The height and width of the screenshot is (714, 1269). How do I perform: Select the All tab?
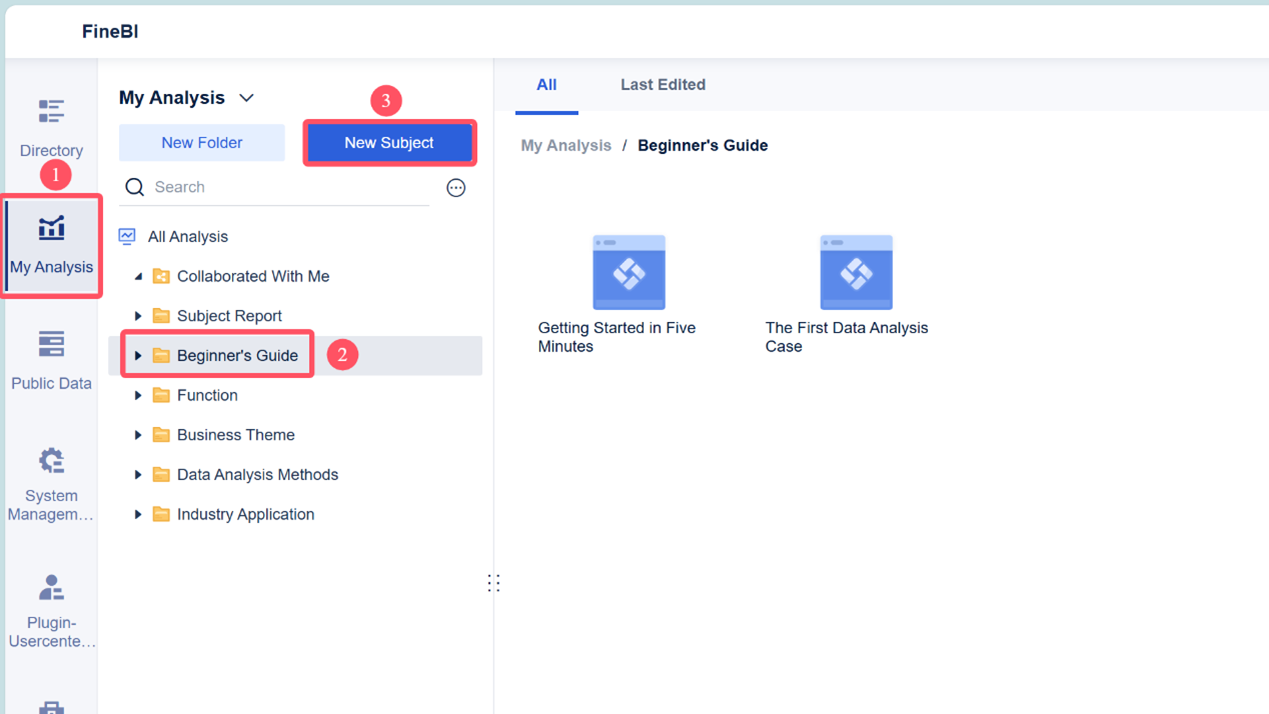[x=546, y=85]
